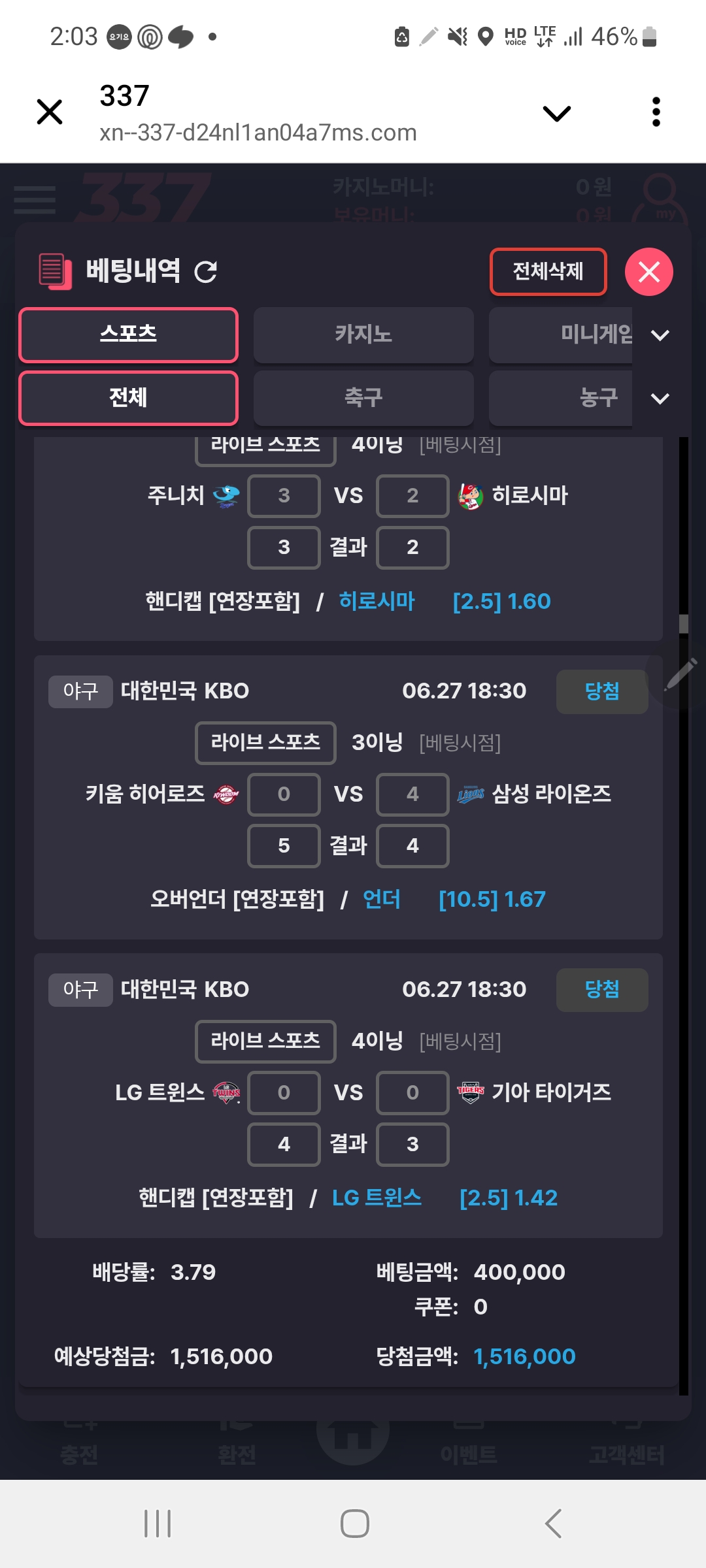Screen dimensions: 706x1568
Task: Tap the 삼성 라이온즈 team logo
Action: tap(471, 794)
